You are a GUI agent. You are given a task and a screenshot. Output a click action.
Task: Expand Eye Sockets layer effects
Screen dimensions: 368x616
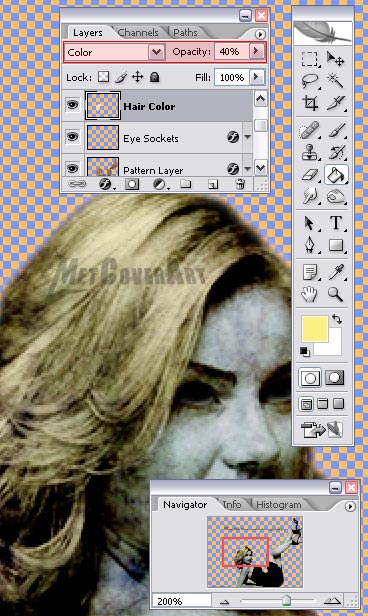pos(247,137)
